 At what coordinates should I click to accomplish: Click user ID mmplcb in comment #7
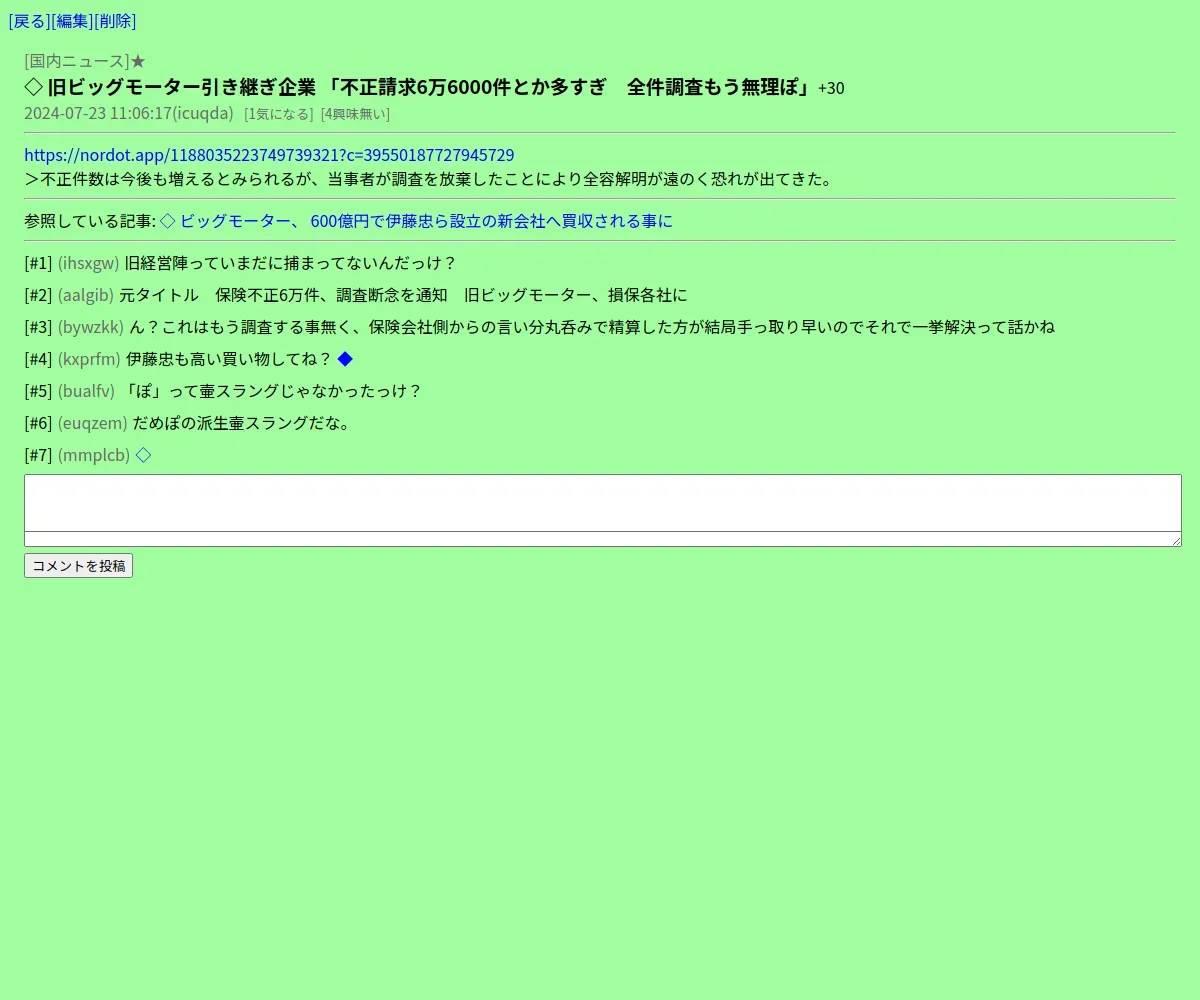click(93, 455)
